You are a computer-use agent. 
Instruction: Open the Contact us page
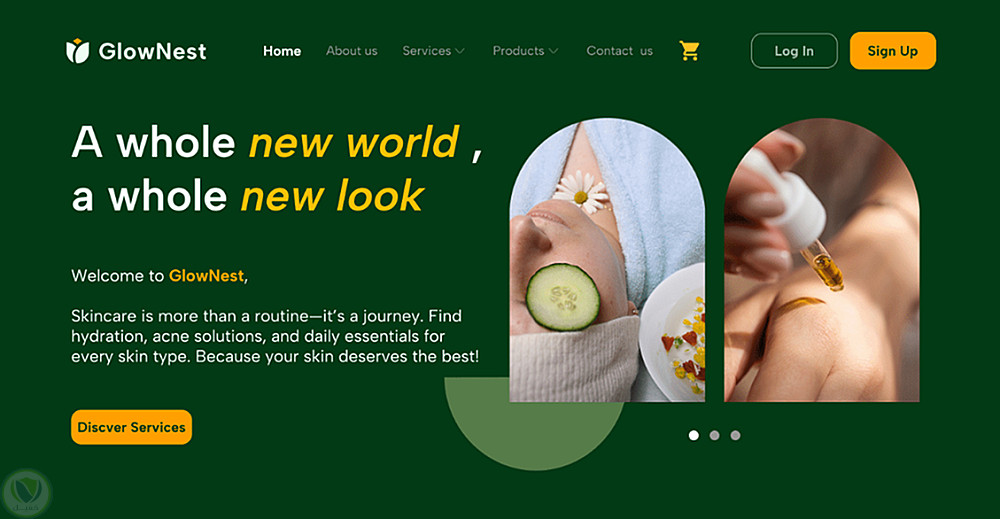(619, 51)
